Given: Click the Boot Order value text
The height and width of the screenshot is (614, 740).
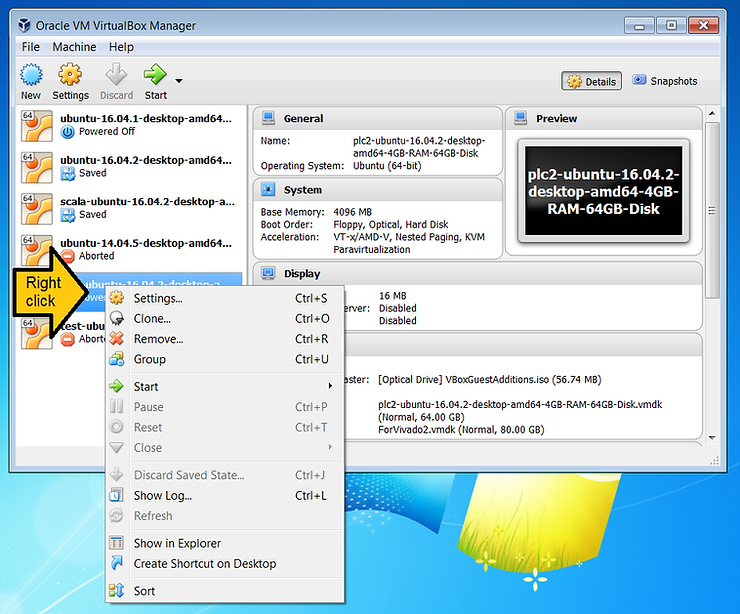Looking at the screenshot, I should point(391,225).
